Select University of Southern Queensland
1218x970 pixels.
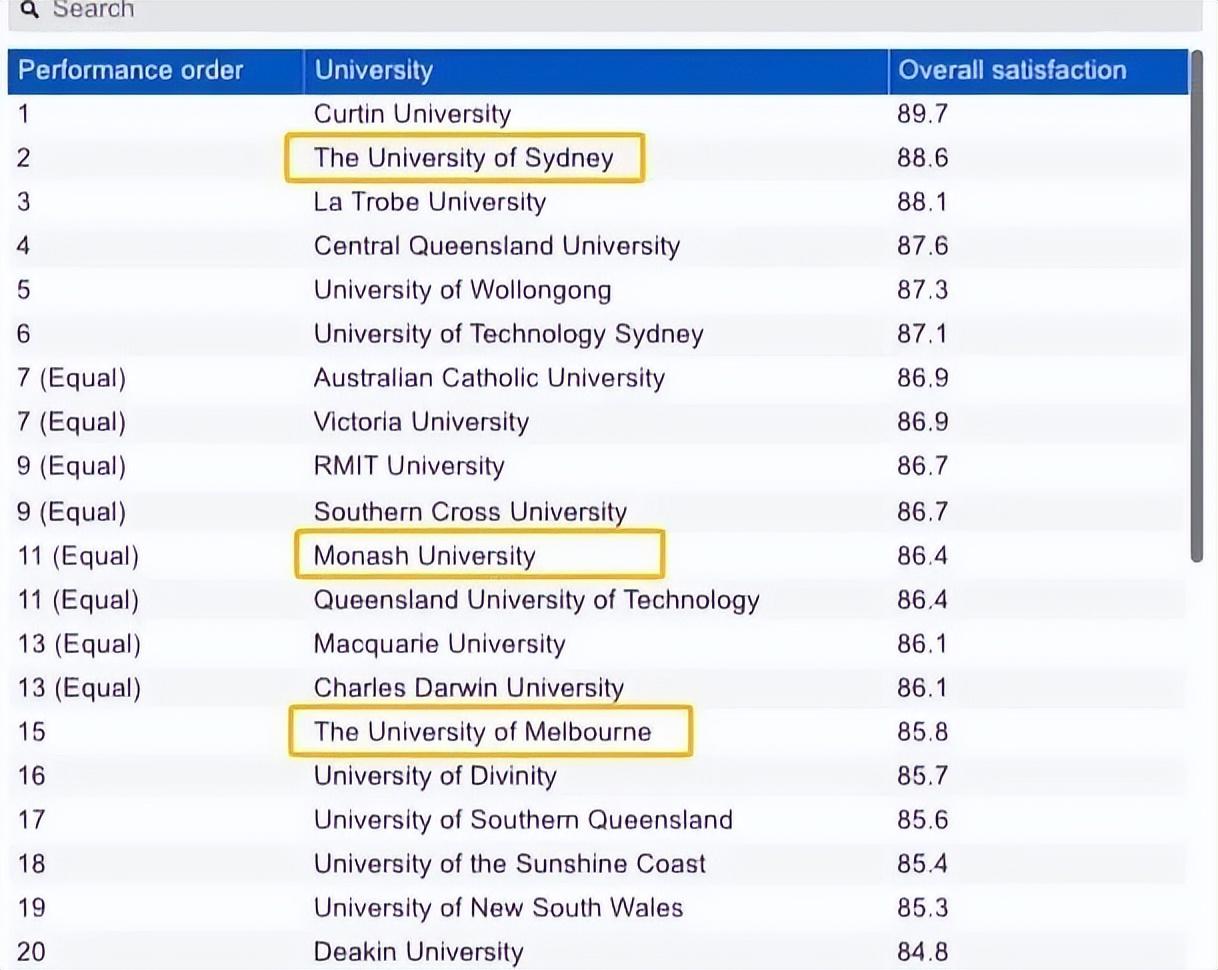523,820
